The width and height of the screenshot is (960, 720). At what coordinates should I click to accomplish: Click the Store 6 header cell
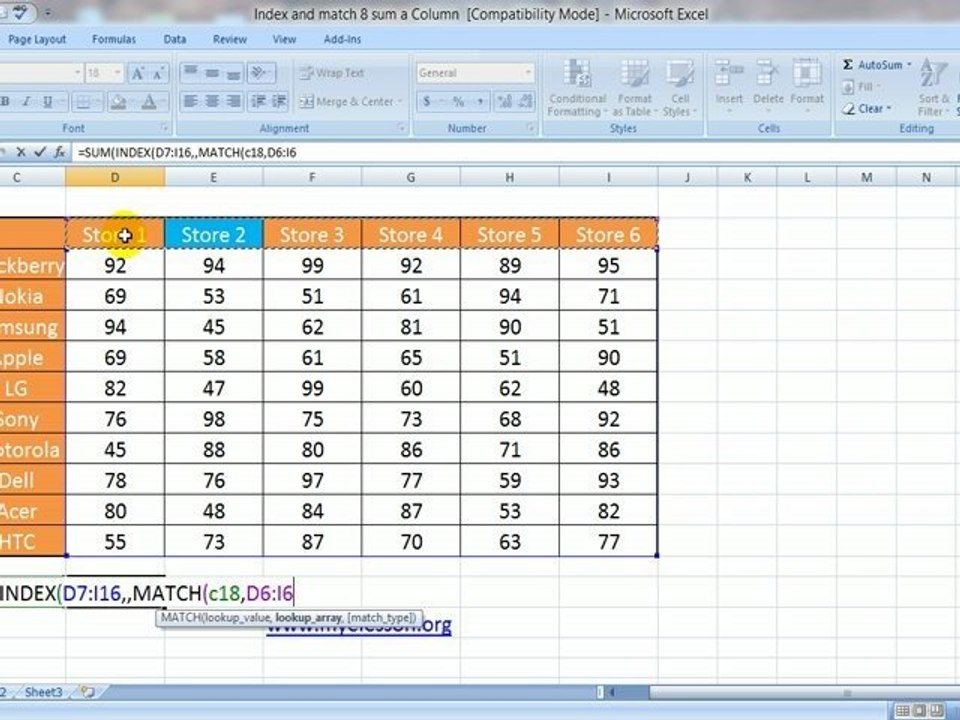[608, 234]
